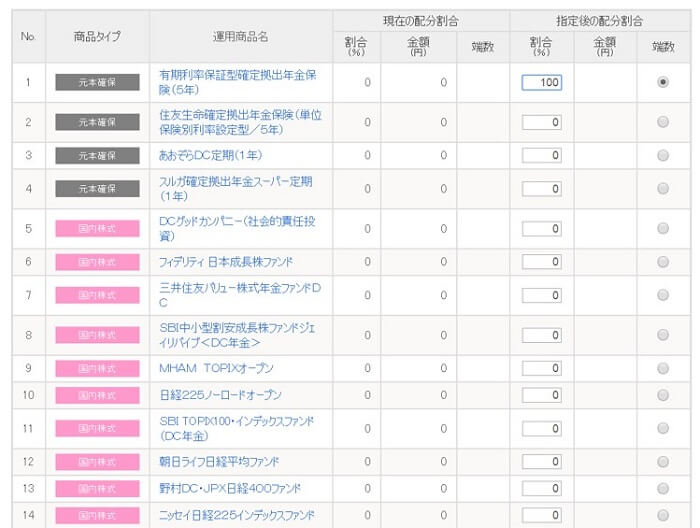Open MHAM TOPIXオープン link
The width and height of the screenshot is (700, 528).
coord(216,368)
